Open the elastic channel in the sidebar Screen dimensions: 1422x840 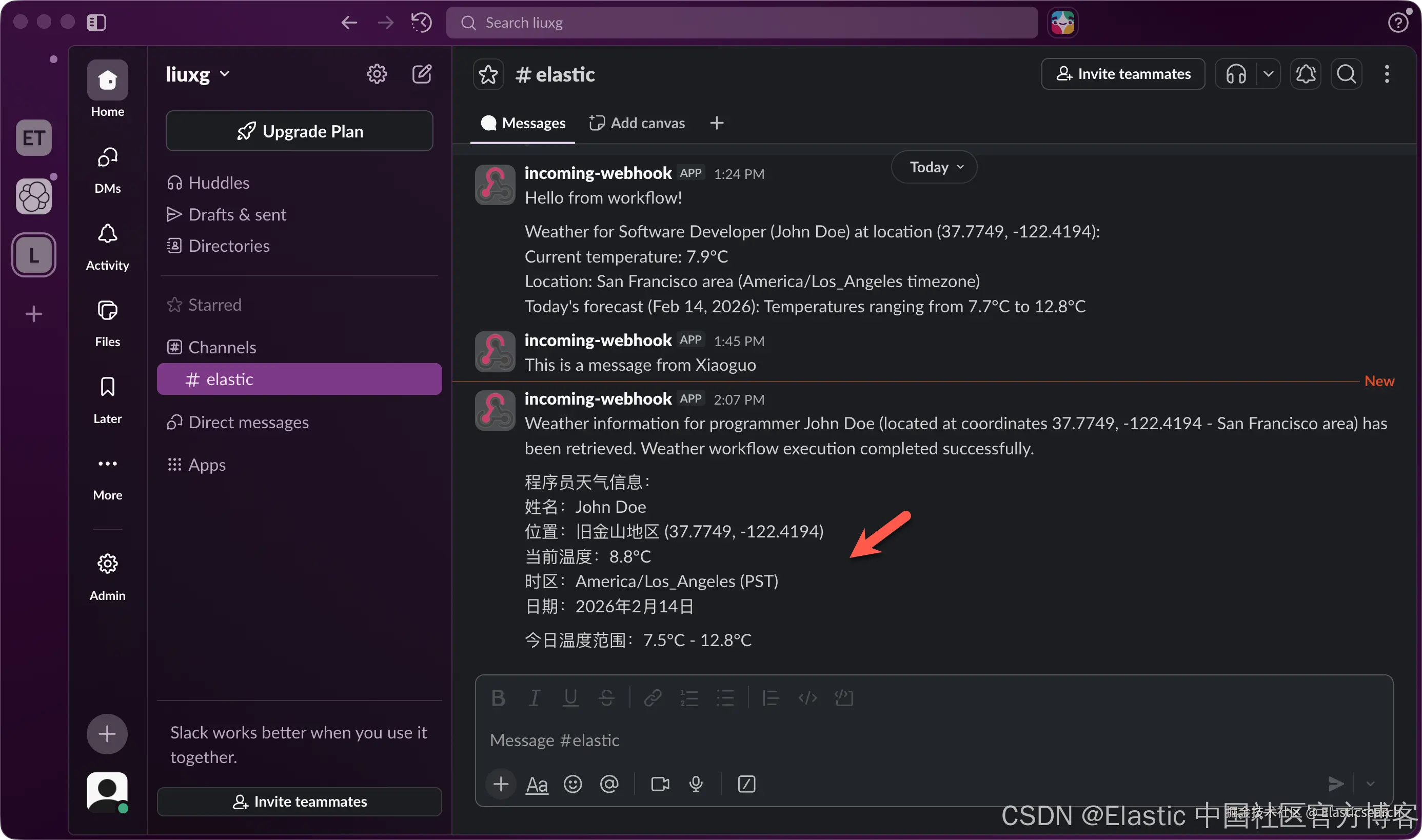point(300,379)
